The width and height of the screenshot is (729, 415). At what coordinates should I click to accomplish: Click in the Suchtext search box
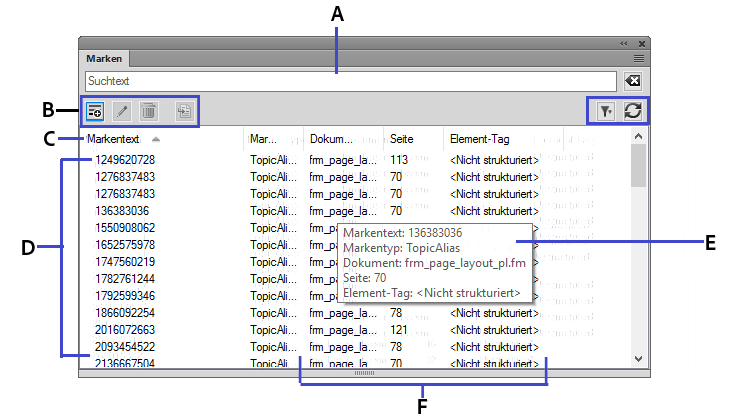(x=350, y=81)
